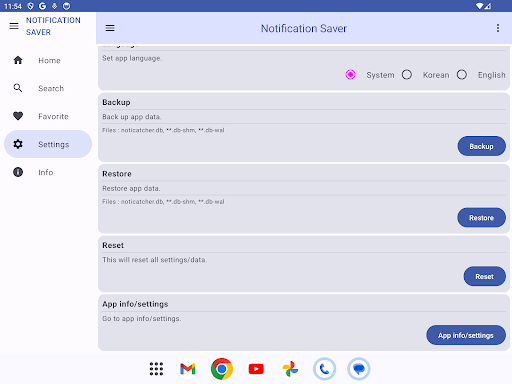Select the Korean language radio button

407,74
